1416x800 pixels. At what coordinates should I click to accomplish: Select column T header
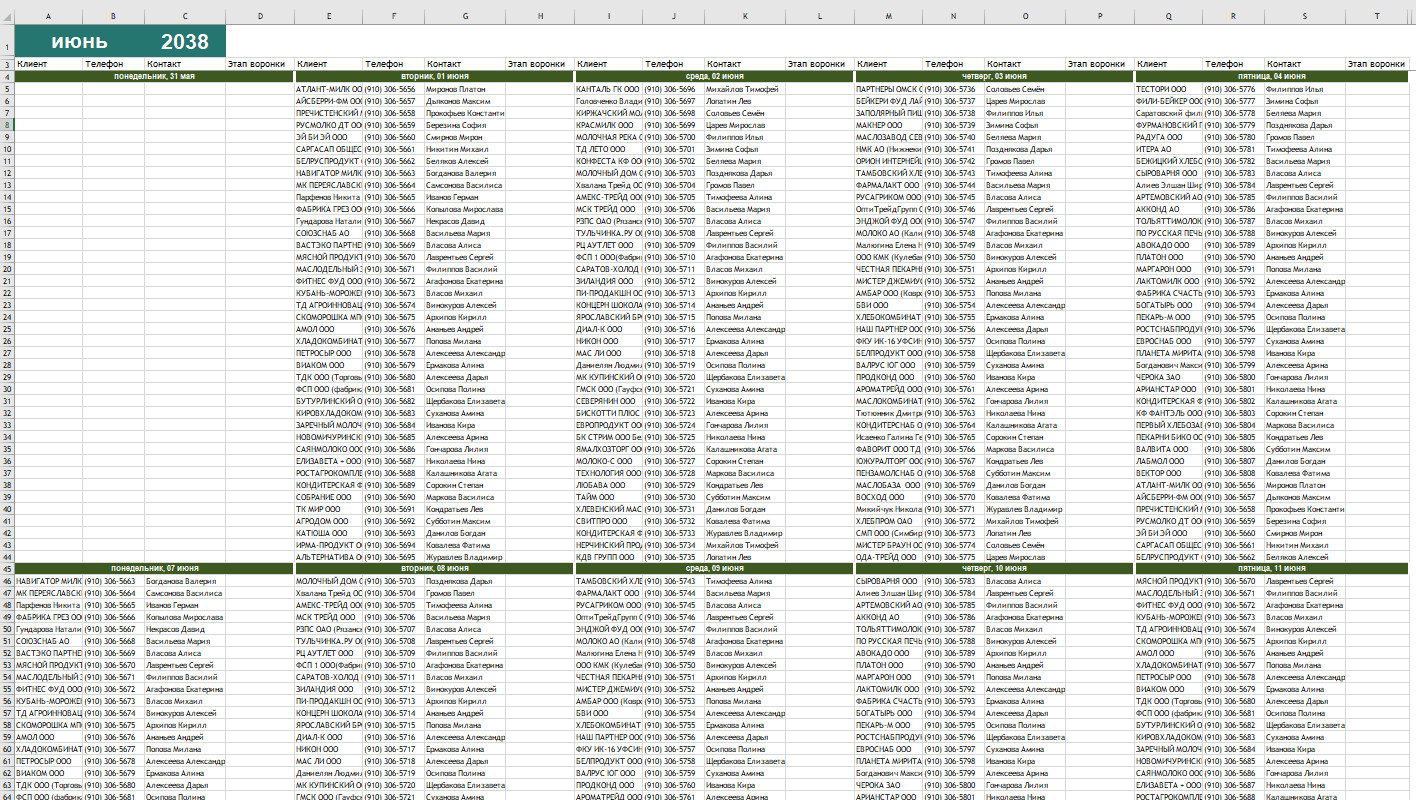[1377, 17]
